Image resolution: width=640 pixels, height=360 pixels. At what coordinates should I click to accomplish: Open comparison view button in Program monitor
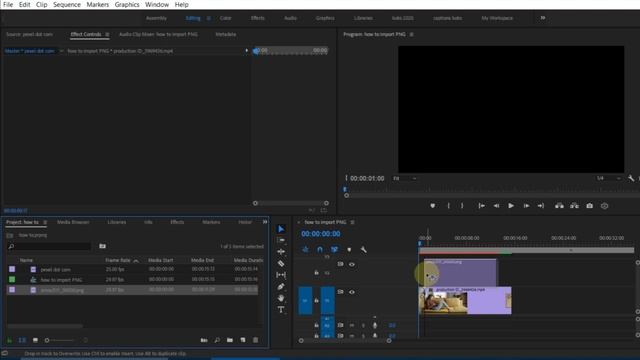coord(604,206)
